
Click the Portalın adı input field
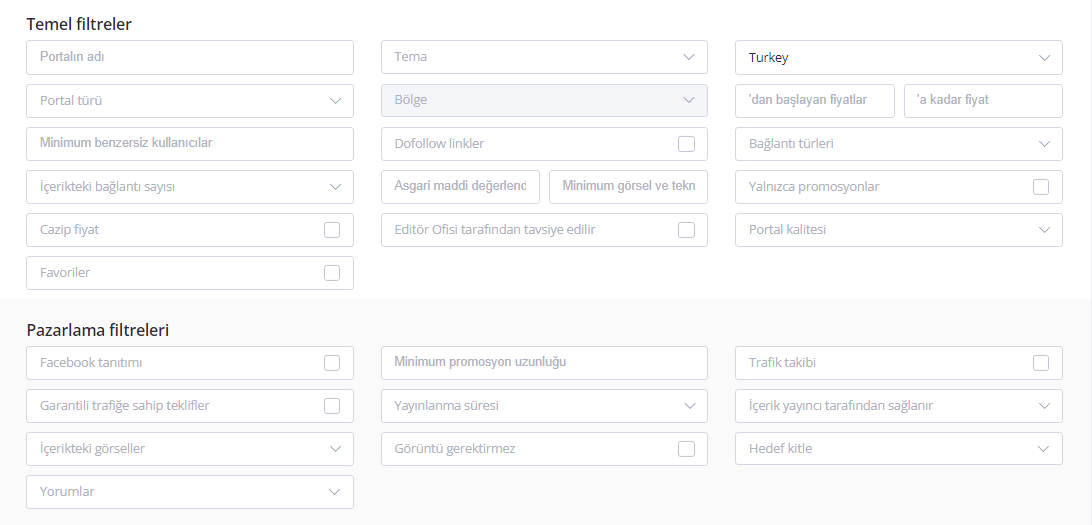(x=189, y=57)
